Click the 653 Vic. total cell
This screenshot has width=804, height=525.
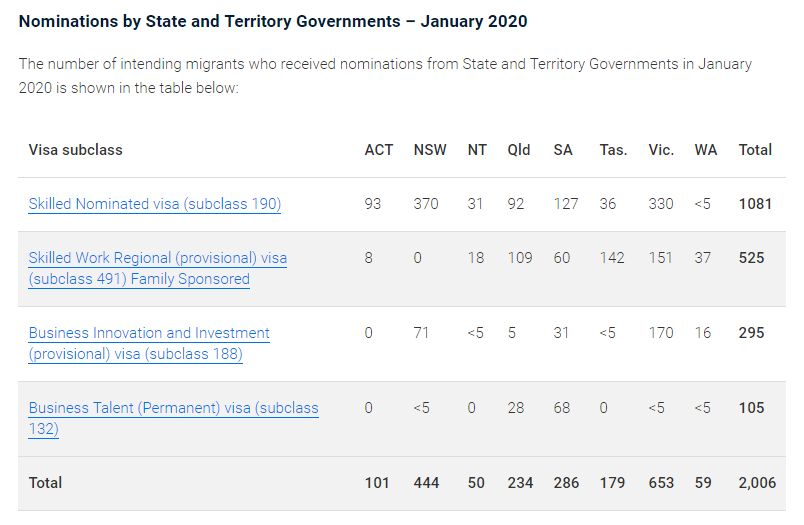(661, 483)
